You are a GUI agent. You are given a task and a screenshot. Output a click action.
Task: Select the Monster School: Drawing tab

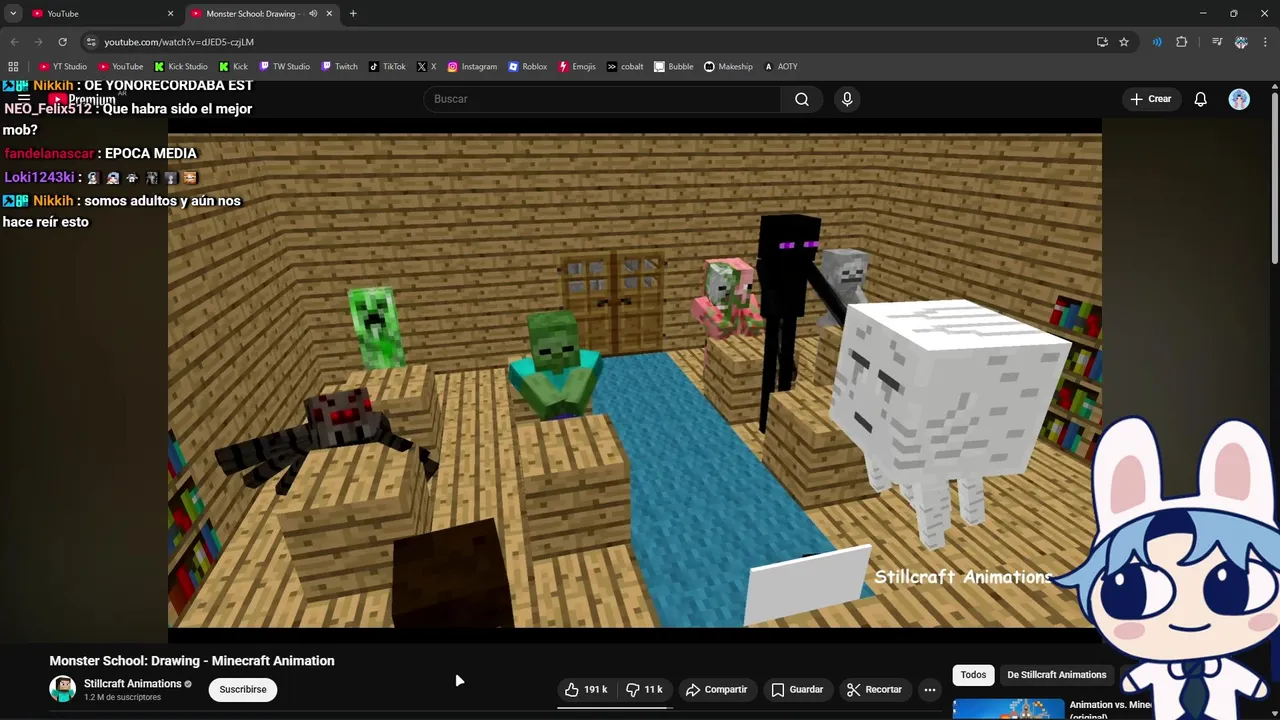point(250,13)
